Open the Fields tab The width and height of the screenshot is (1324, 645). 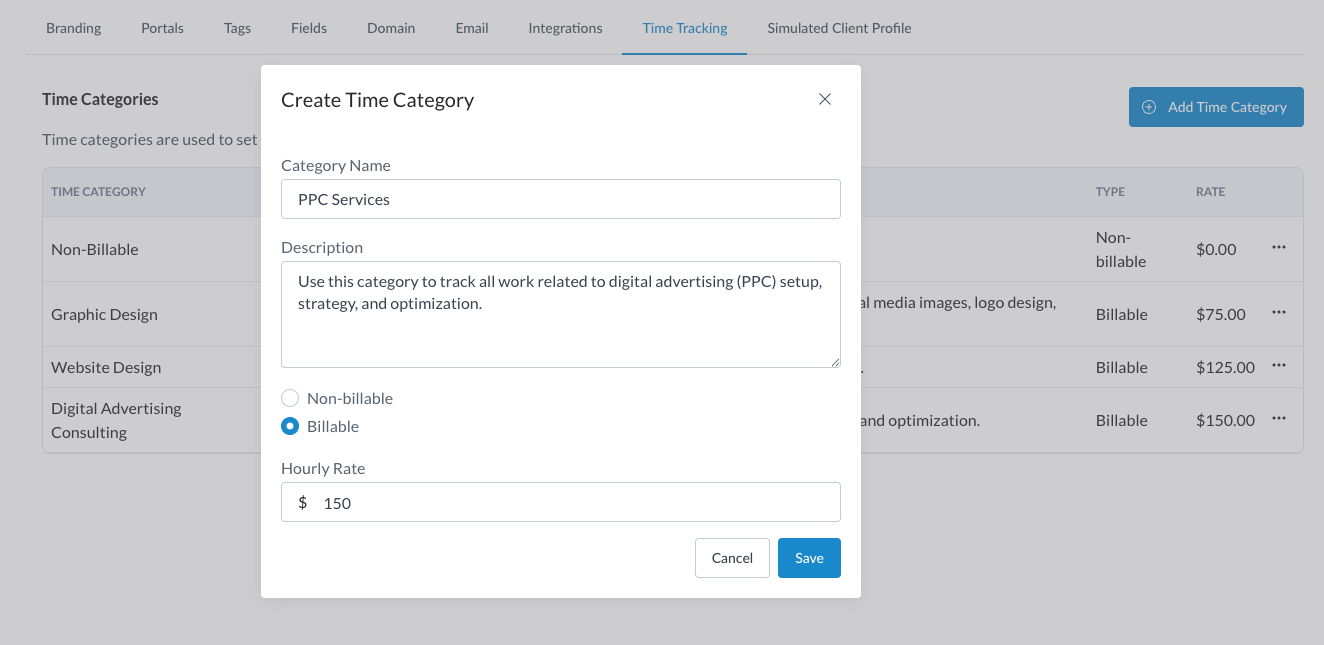pyautogui.click(x=309, y=28)
